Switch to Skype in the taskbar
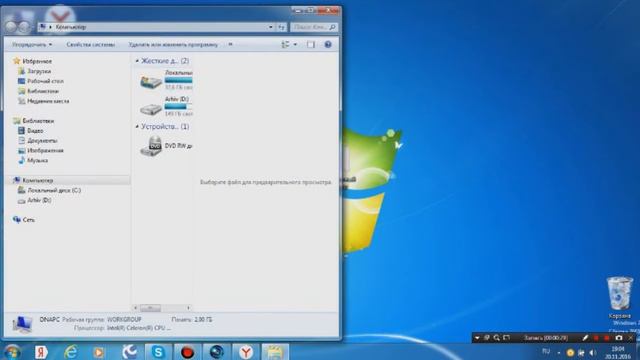640x360 pixels. pyautogui.click(x=158, y=352)
